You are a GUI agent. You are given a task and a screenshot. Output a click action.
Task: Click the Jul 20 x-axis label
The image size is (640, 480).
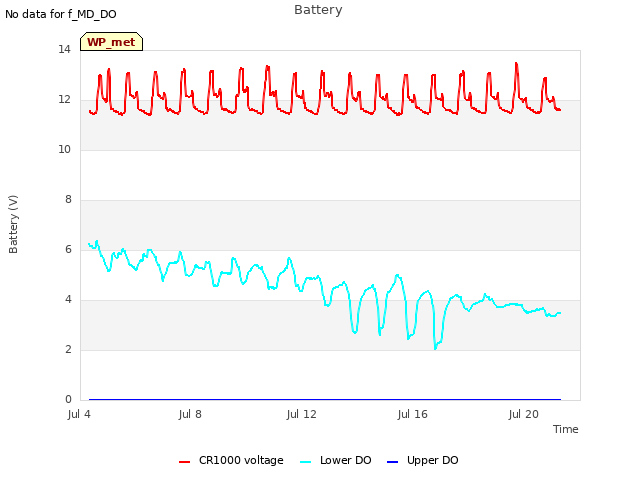coord(523,414)
